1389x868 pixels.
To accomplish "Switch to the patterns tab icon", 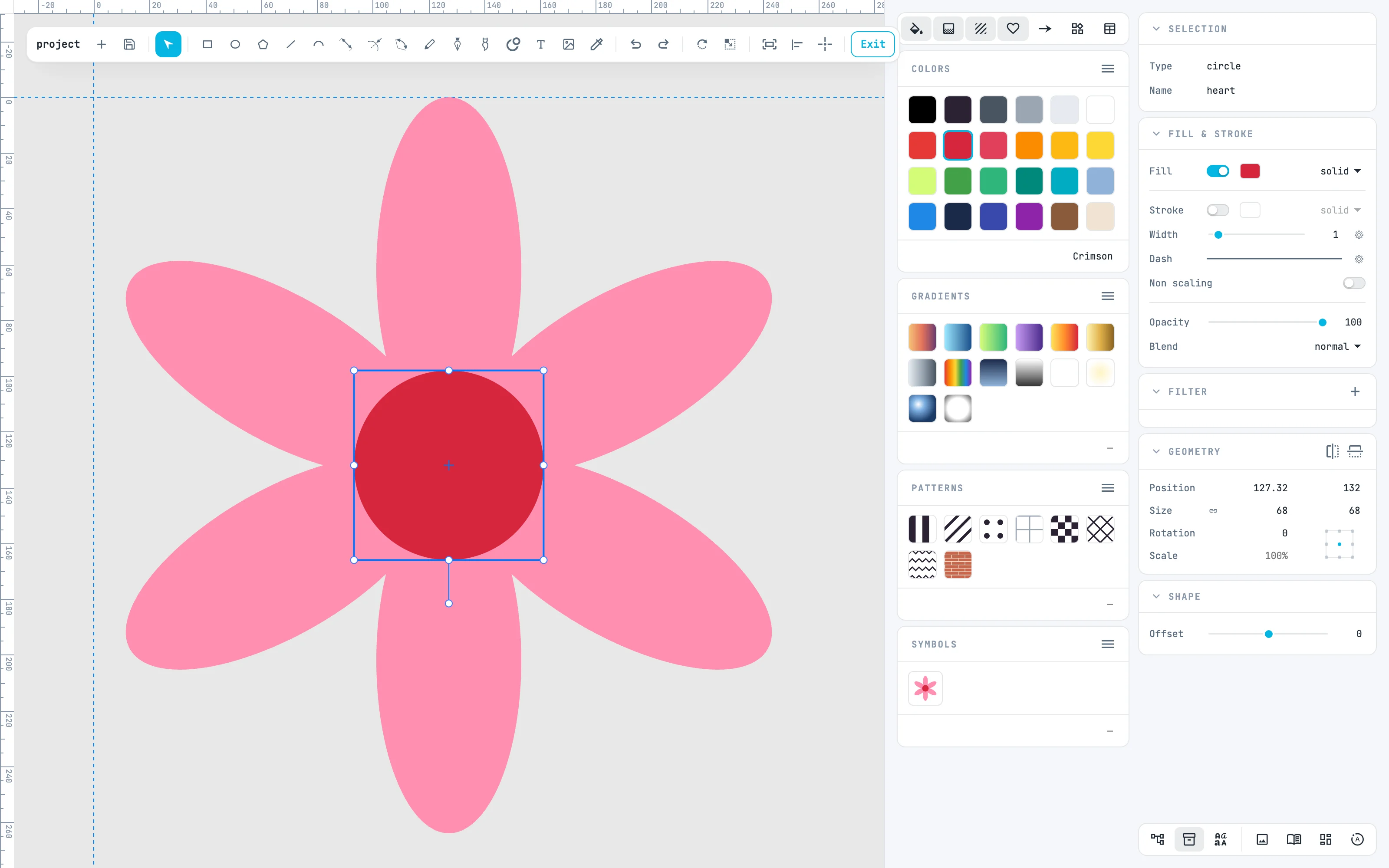I will [x=981, y=29].
